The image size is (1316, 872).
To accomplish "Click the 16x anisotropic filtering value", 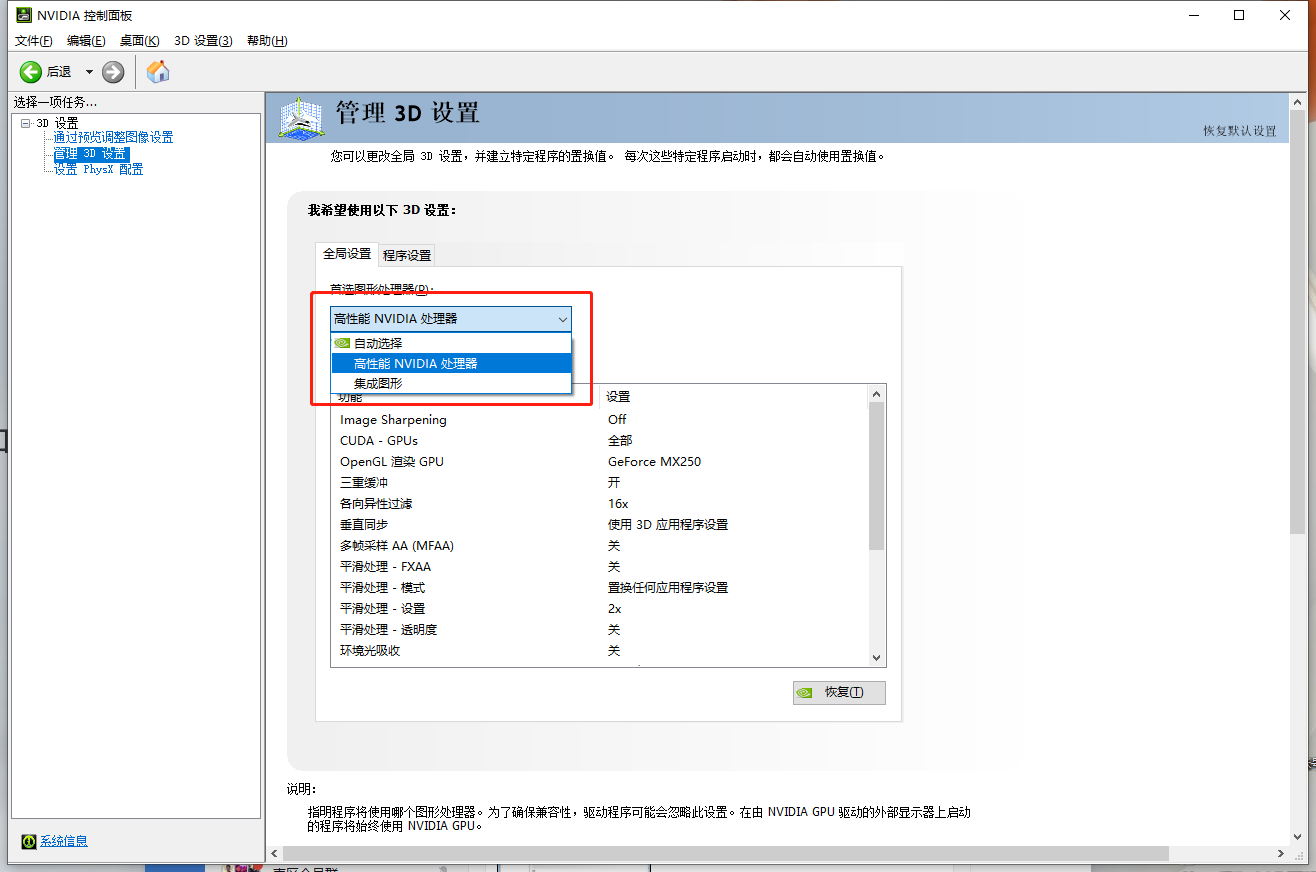I will pyautogui.click(x=618, y=504).
